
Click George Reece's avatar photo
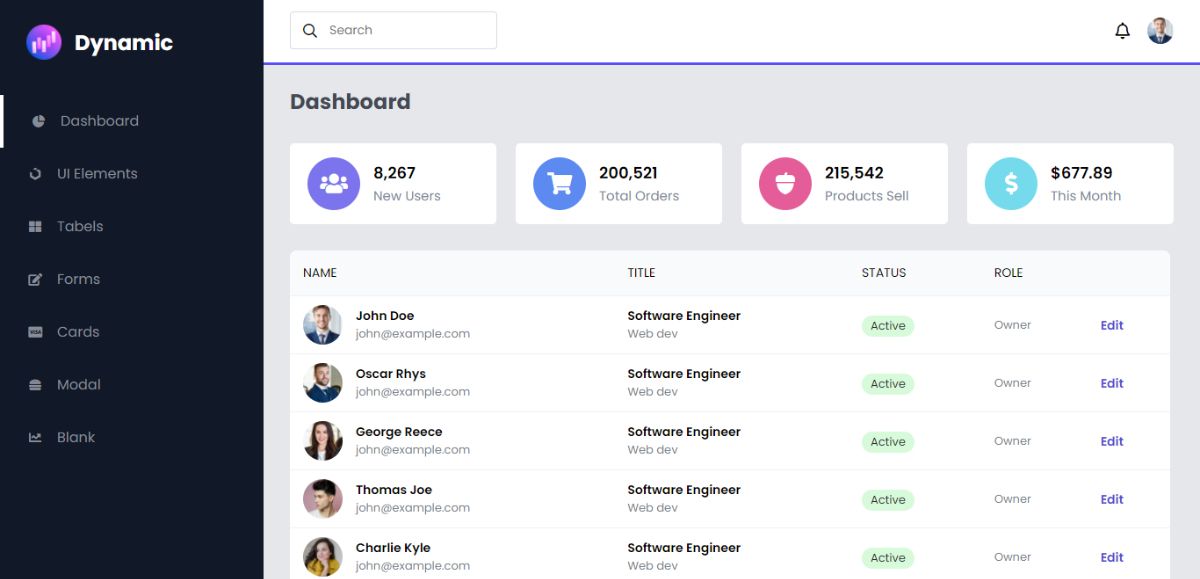pos(323,441)
